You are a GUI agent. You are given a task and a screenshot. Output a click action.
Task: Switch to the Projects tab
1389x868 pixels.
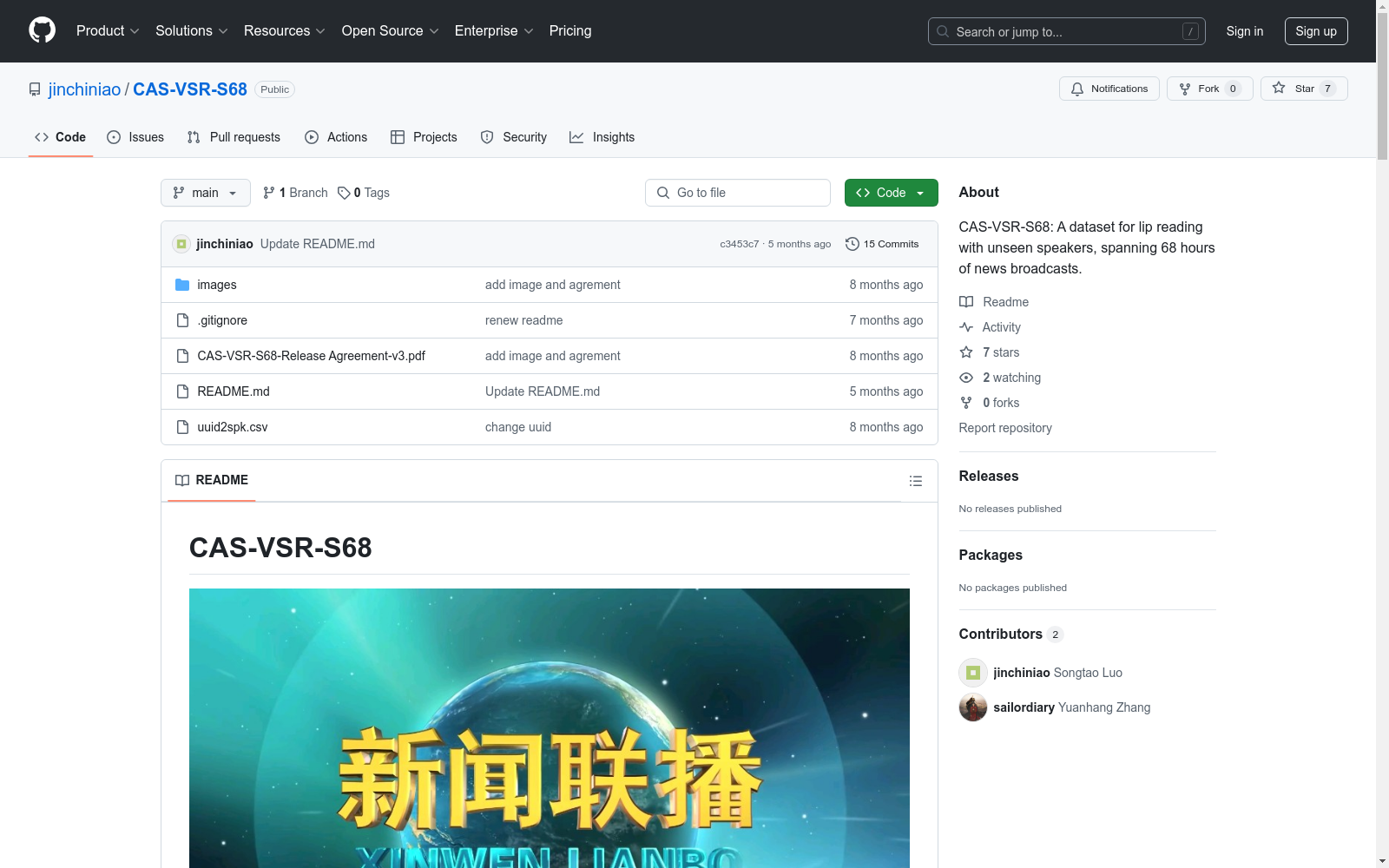coord(424,137)
